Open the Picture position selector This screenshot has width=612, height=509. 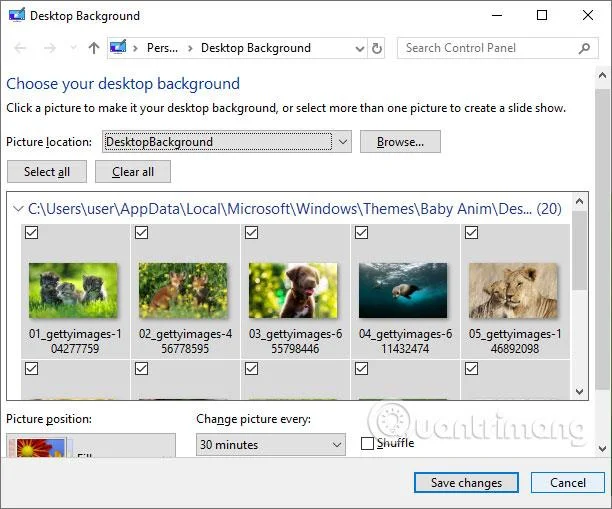point(91,445)
